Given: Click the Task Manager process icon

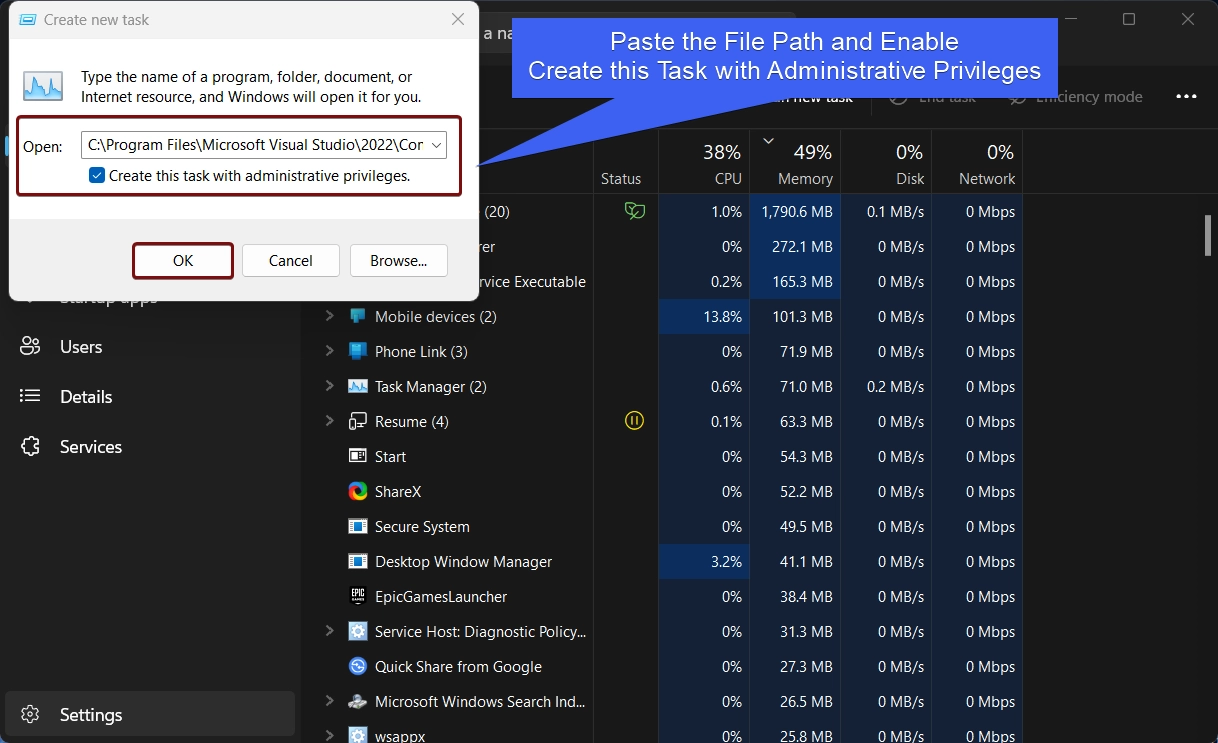Looking at the screenshot, I should [357, 386].
